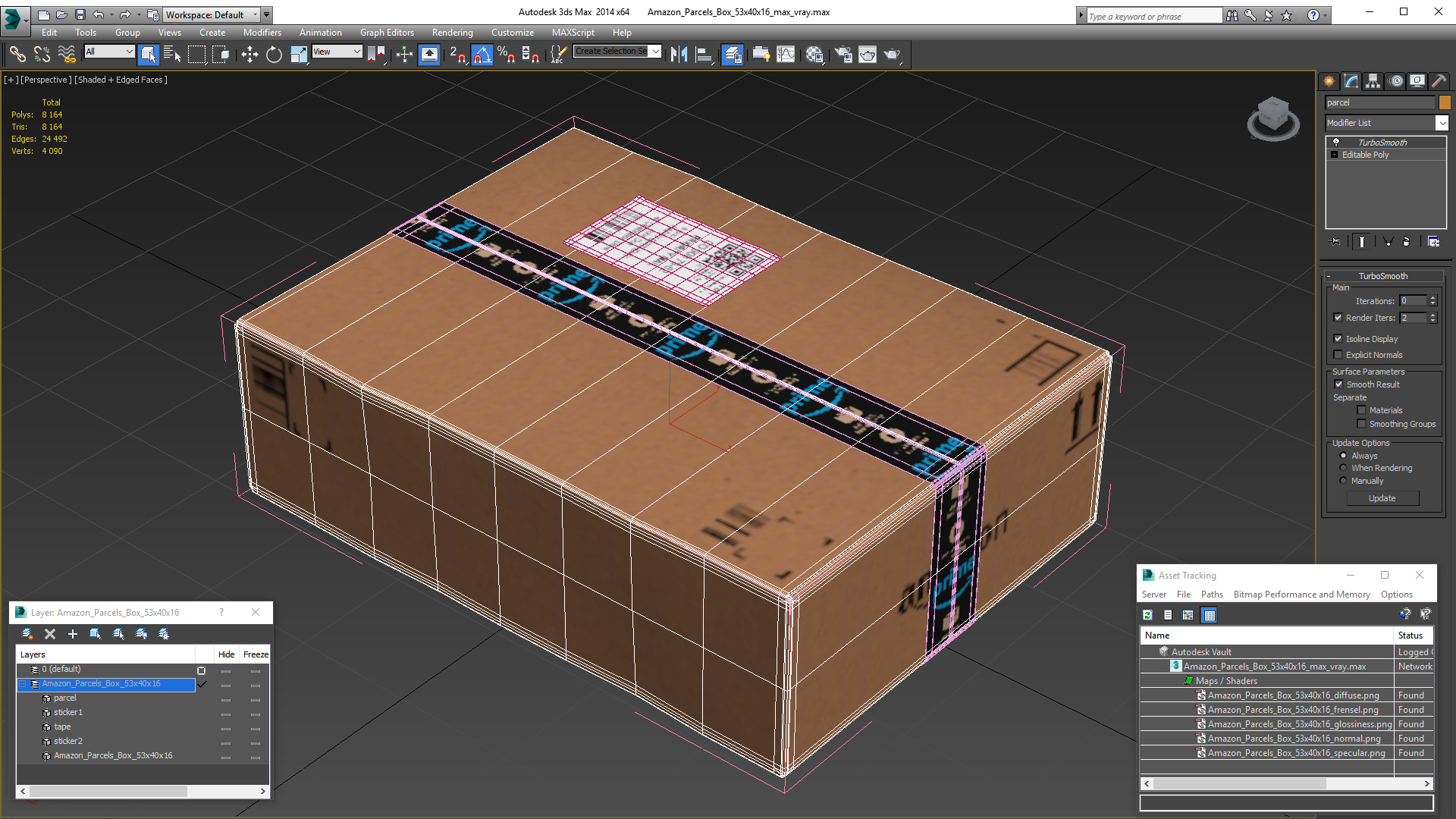1456x819 pixels.
Task: Click the Render Production teapot icon
Action: (893, 54)
